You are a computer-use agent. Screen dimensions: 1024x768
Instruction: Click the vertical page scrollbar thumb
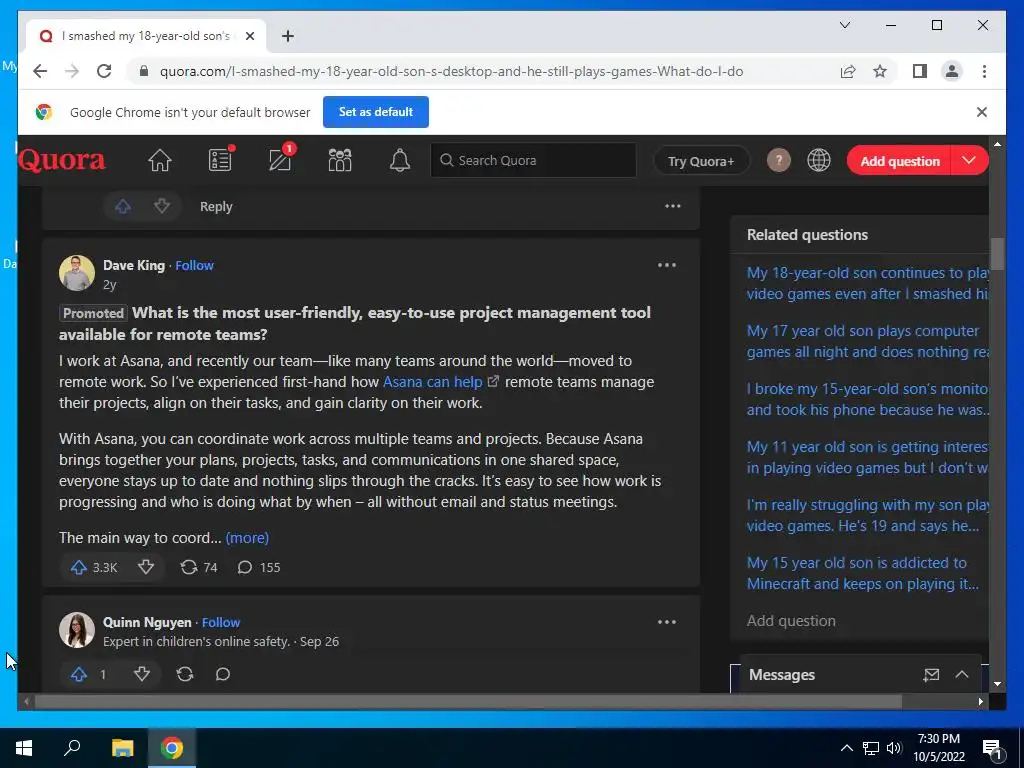(x=997, y=253)
